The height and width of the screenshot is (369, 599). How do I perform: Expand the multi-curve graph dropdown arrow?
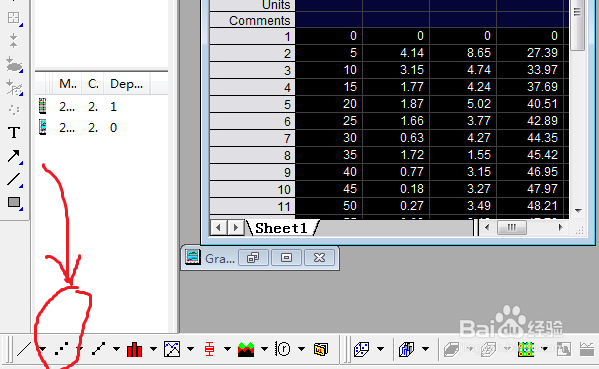(x=190, y=349)
